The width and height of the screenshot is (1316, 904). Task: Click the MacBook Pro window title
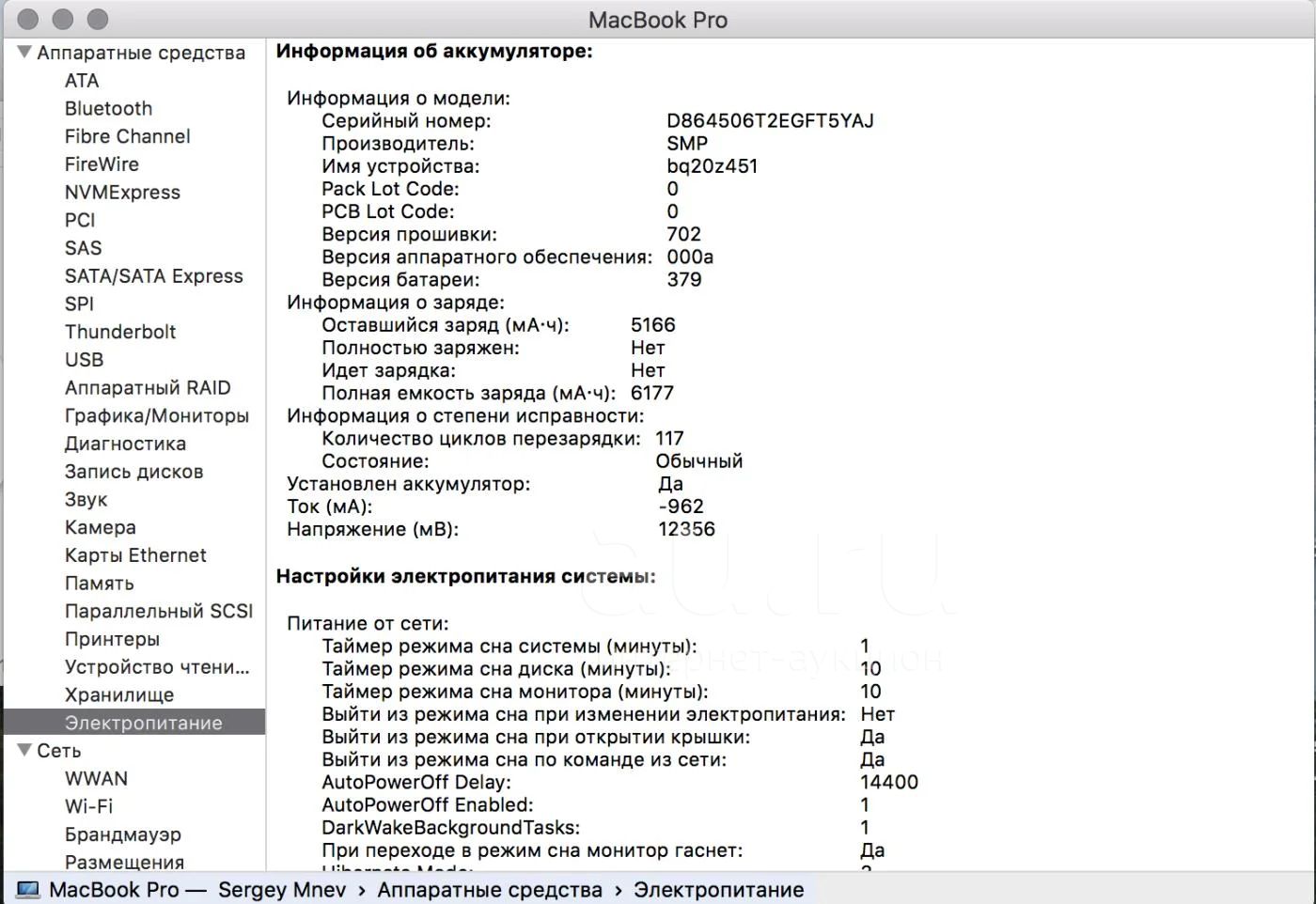pos(658,20)
